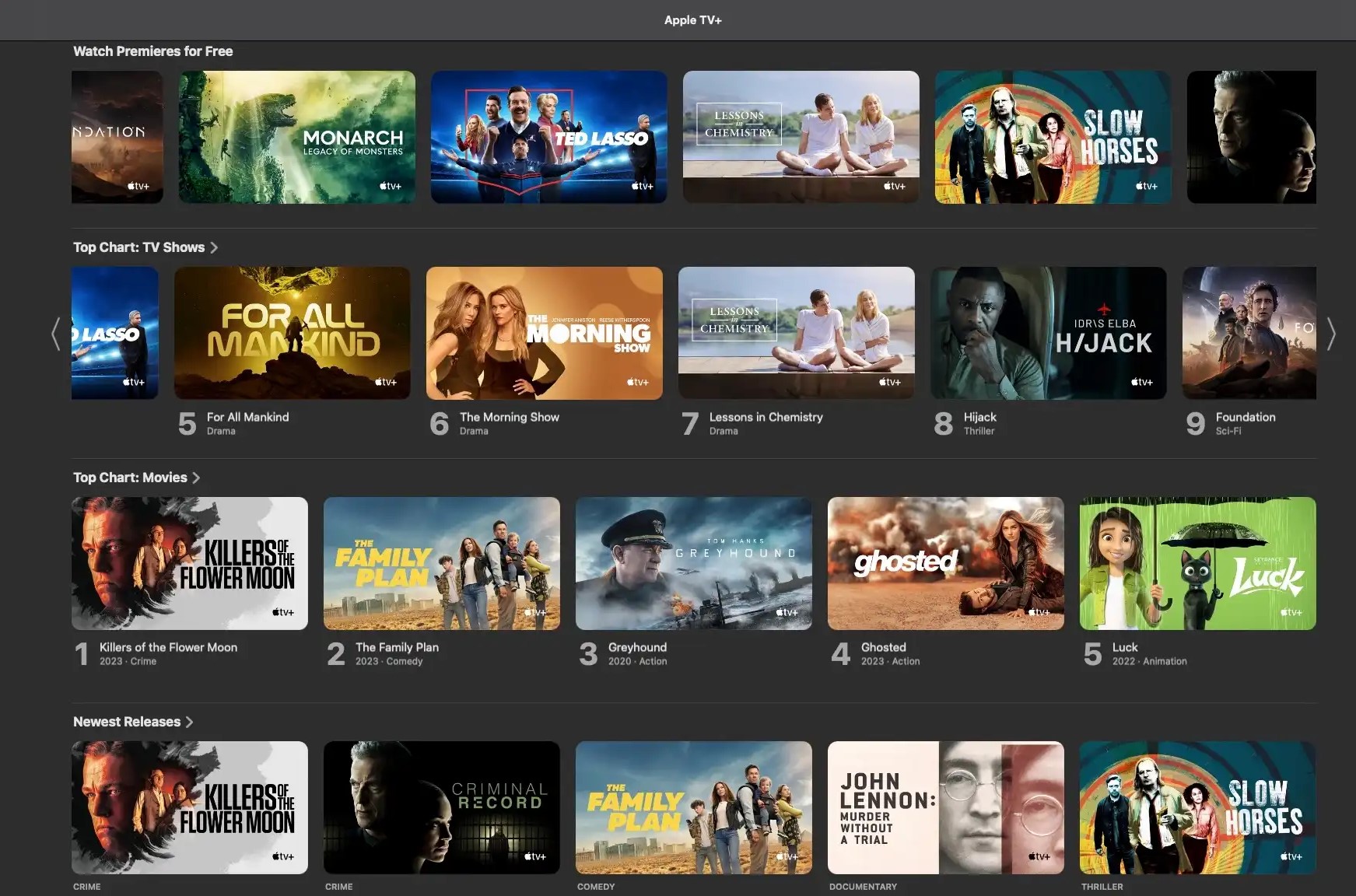Click DOCUMENTARY label under John Lennon
Viewport: 1356px width, 896px height.
863,887
